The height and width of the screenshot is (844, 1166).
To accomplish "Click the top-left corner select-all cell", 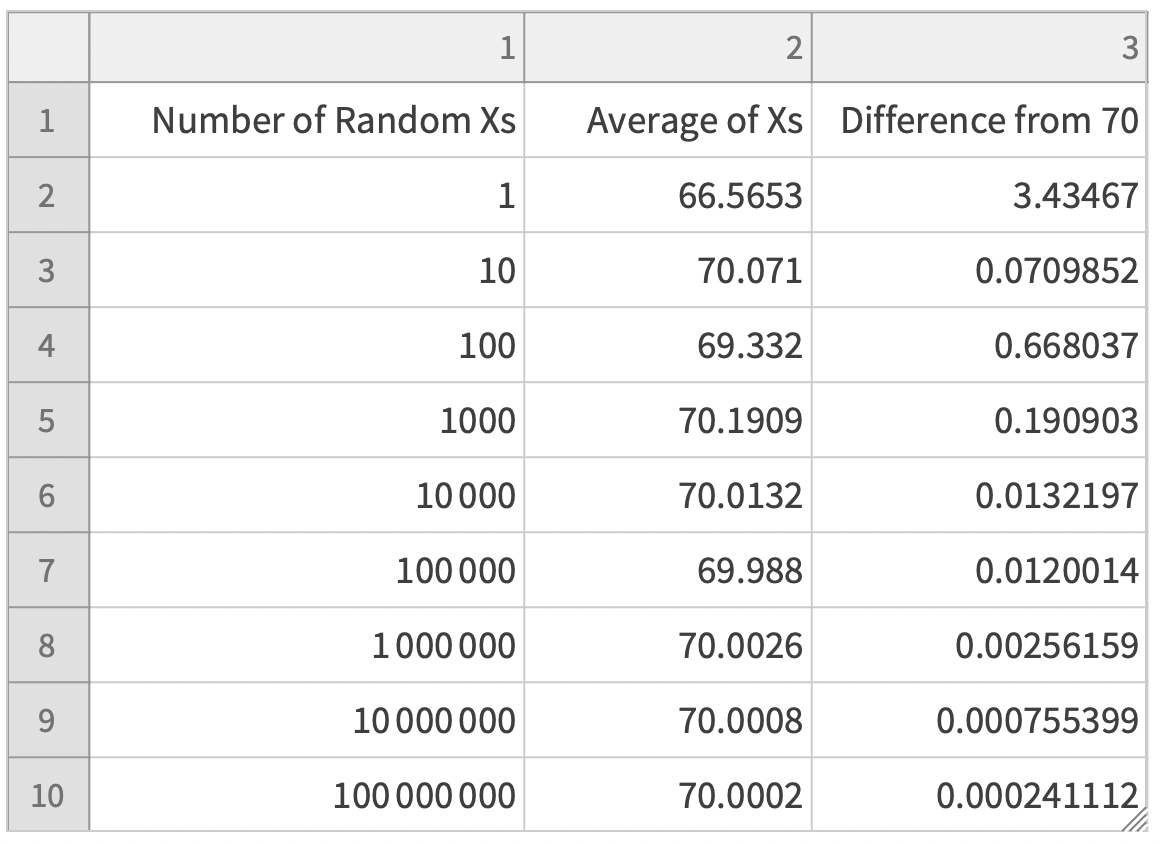I will point(48,48).
